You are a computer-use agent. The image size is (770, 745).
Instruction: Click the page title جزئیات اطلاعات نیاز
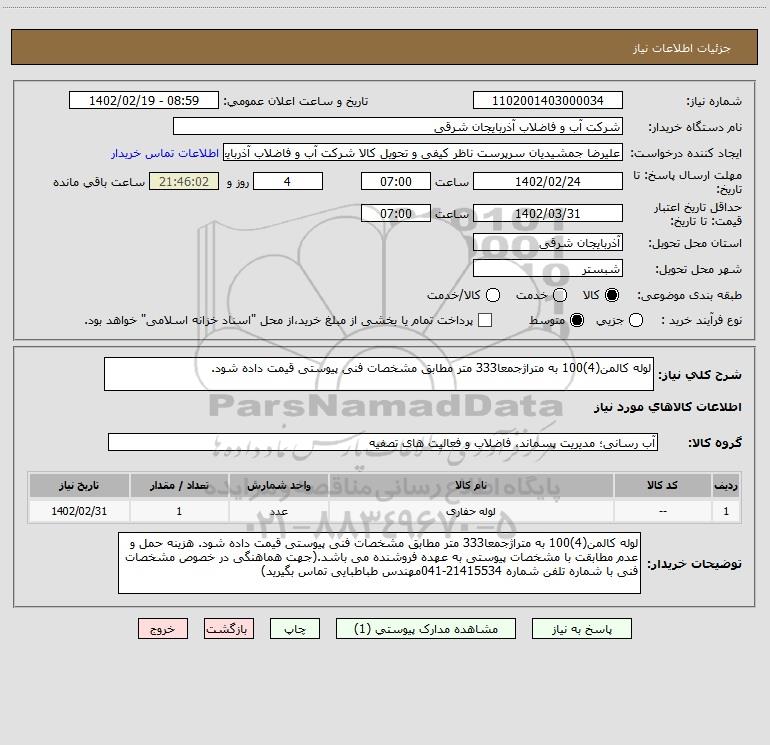(682, 48)
